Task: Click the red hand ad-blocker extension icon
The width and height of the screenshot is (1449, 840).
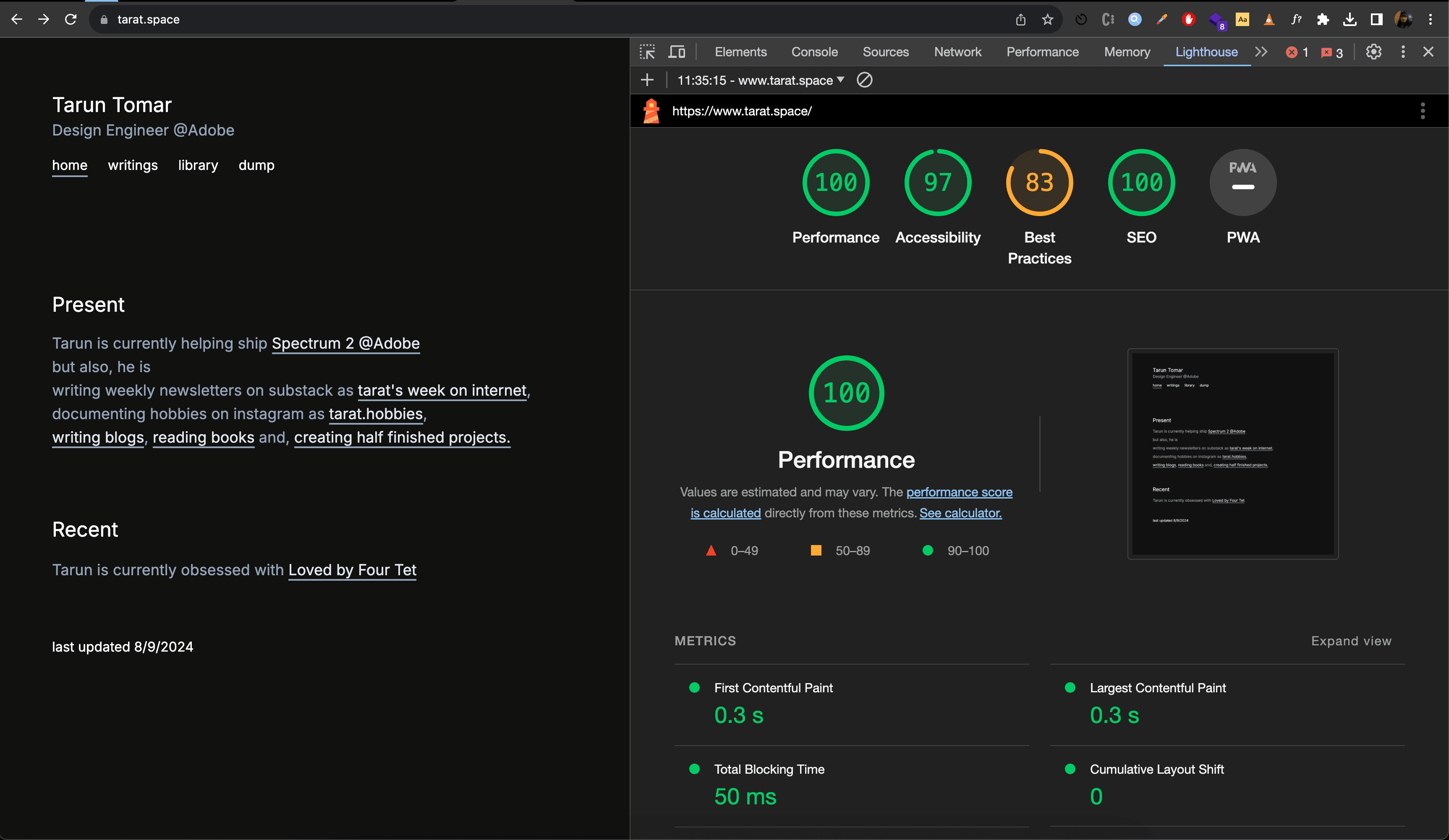Action: (1188, 20)
